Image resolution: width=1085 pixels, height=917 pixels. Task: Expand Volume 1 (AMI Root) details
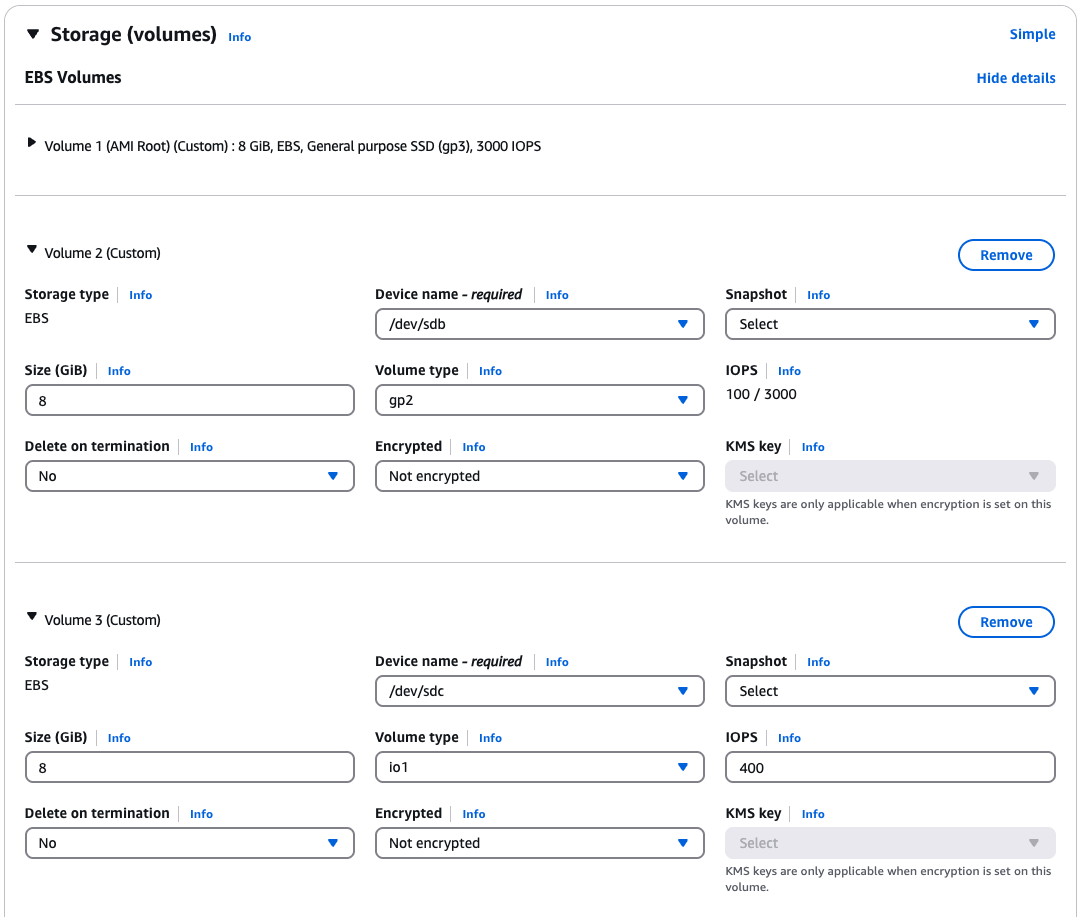pos(31,144)
